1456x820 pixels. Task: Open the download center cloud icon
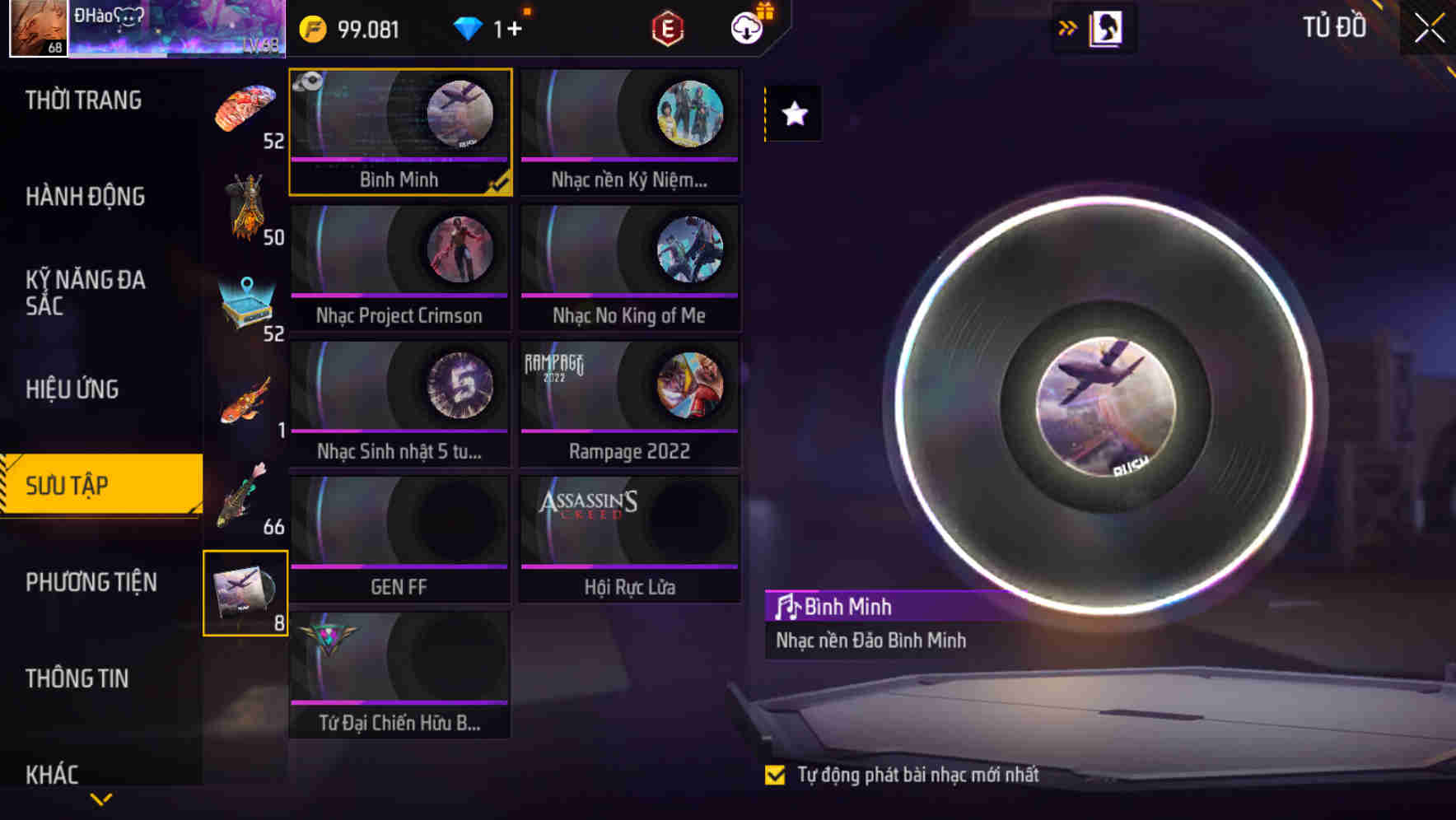tap(748, 28)
